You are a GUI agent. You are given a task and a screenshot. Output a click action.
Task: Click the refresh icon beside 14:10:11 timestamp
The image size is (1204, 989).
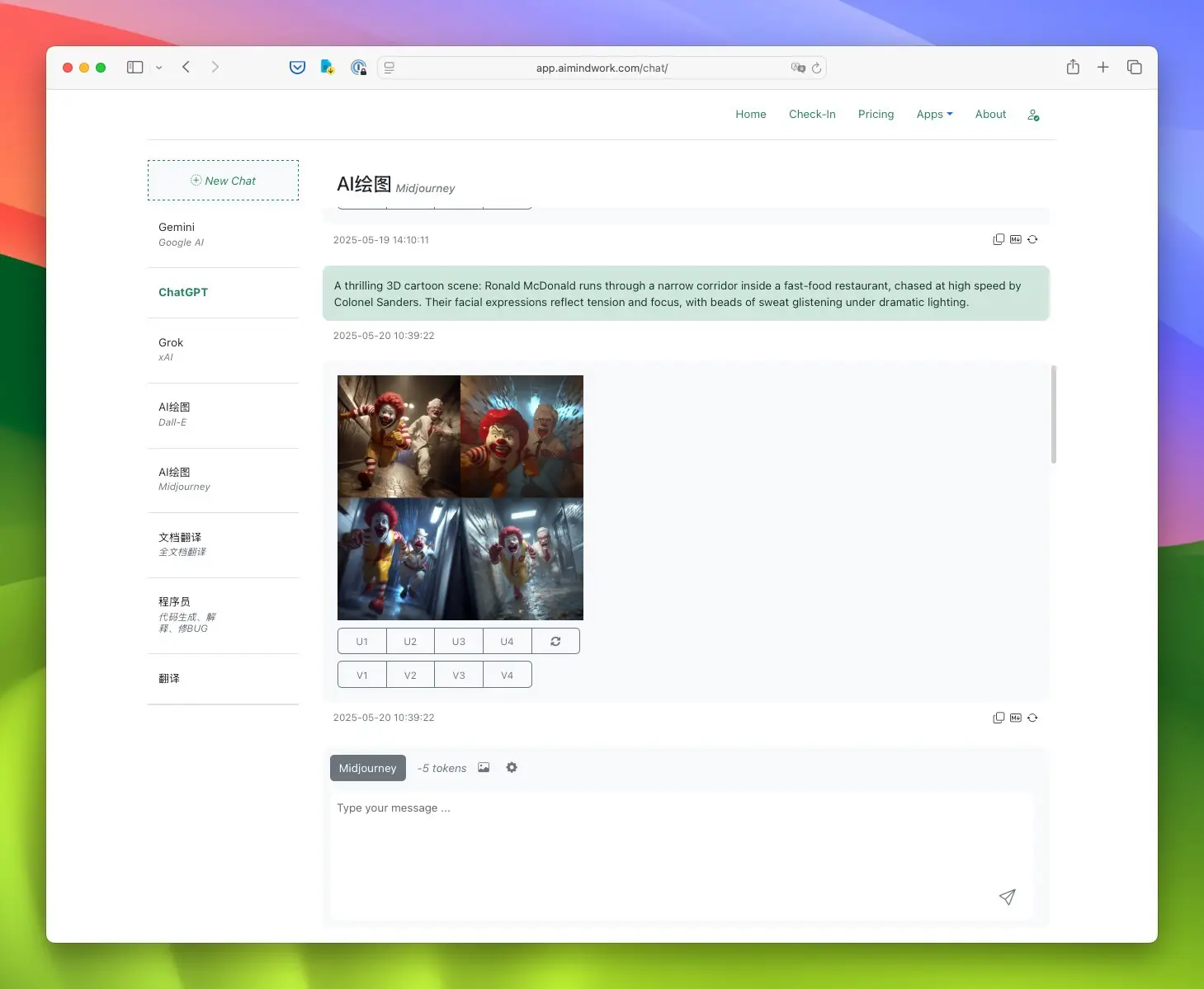click(x=1032, y=239)
